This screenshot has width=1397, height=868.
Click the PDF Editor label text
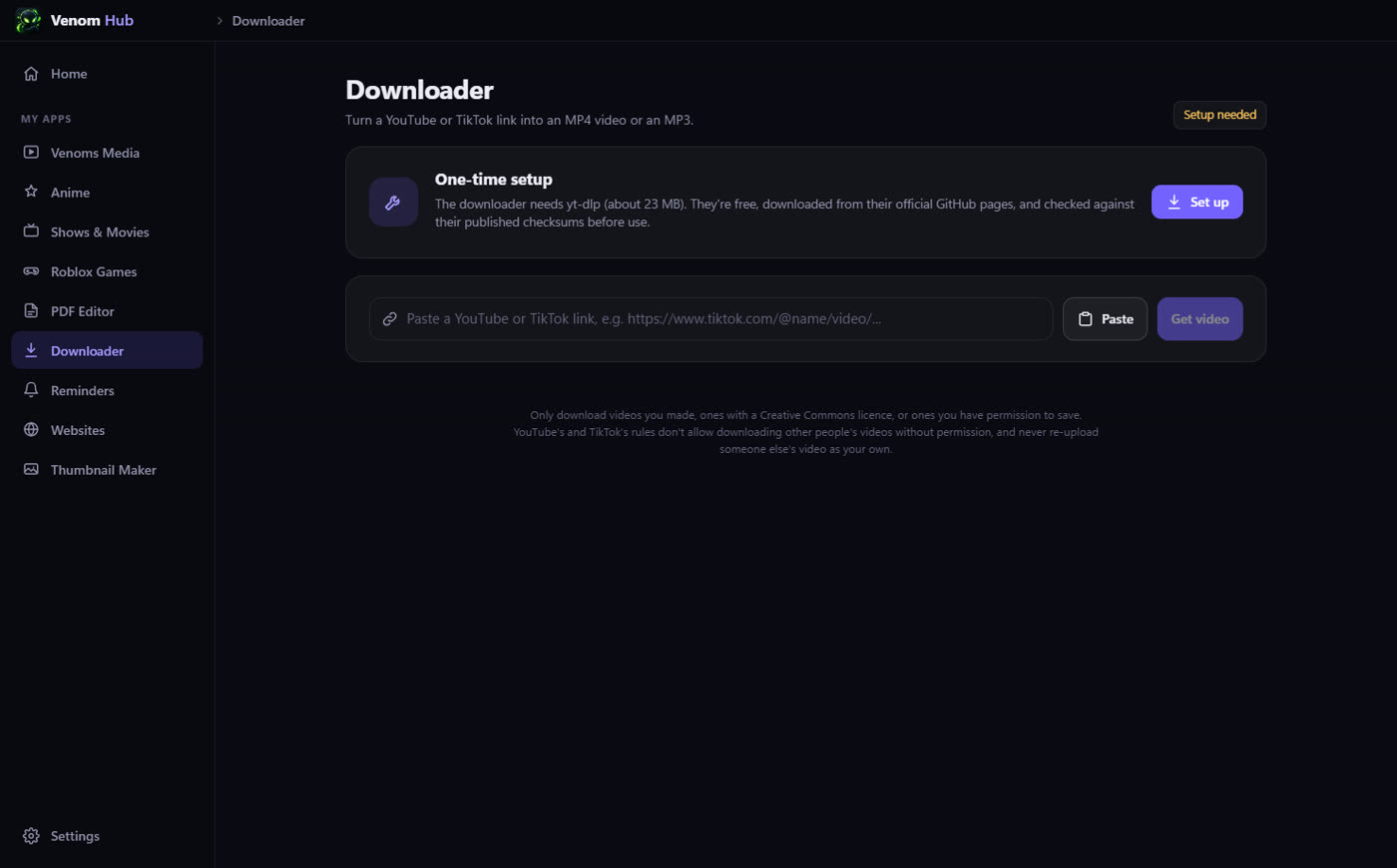[82, 311]
